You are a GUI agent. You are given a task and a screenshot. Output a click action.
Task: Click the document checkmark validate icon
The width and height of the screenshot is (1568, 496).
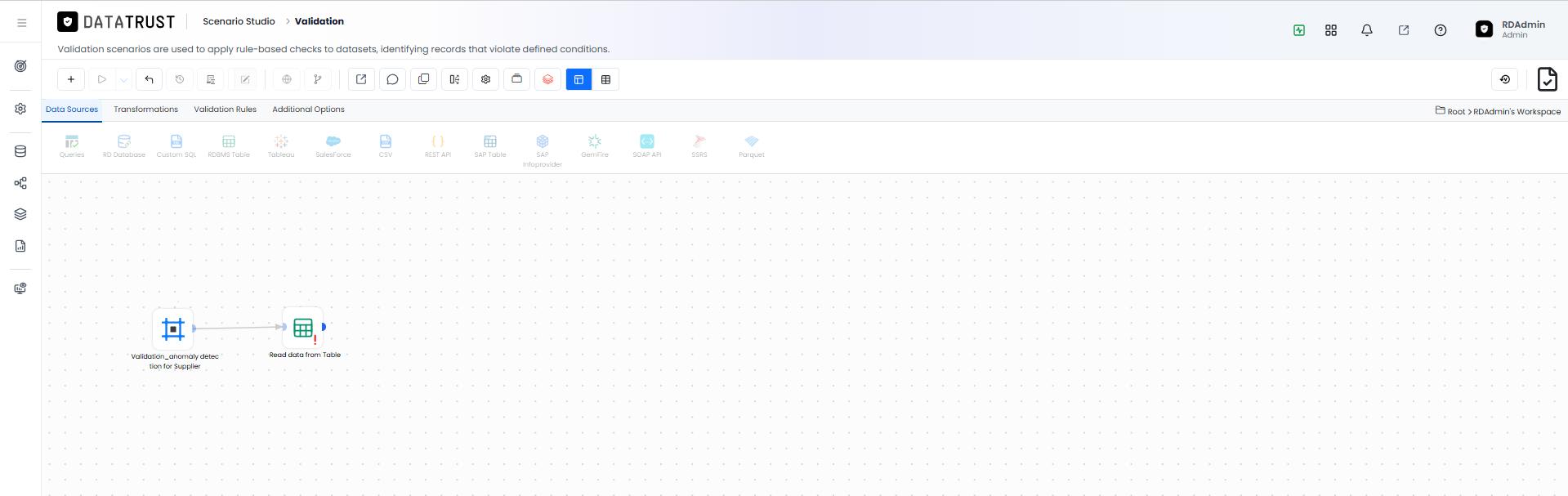(1547, 79)
